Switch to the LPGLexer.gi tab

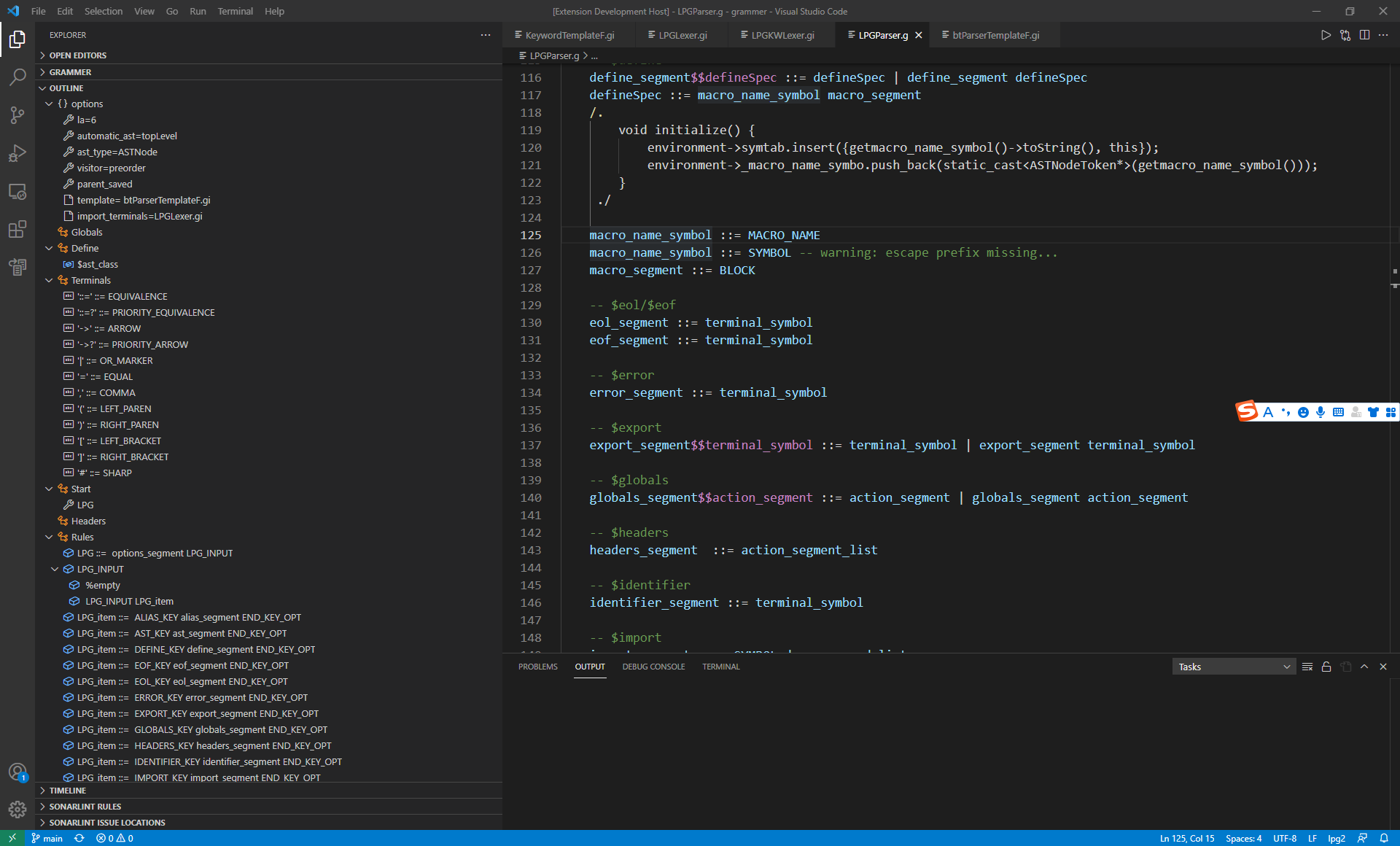[x=682, y=35]
